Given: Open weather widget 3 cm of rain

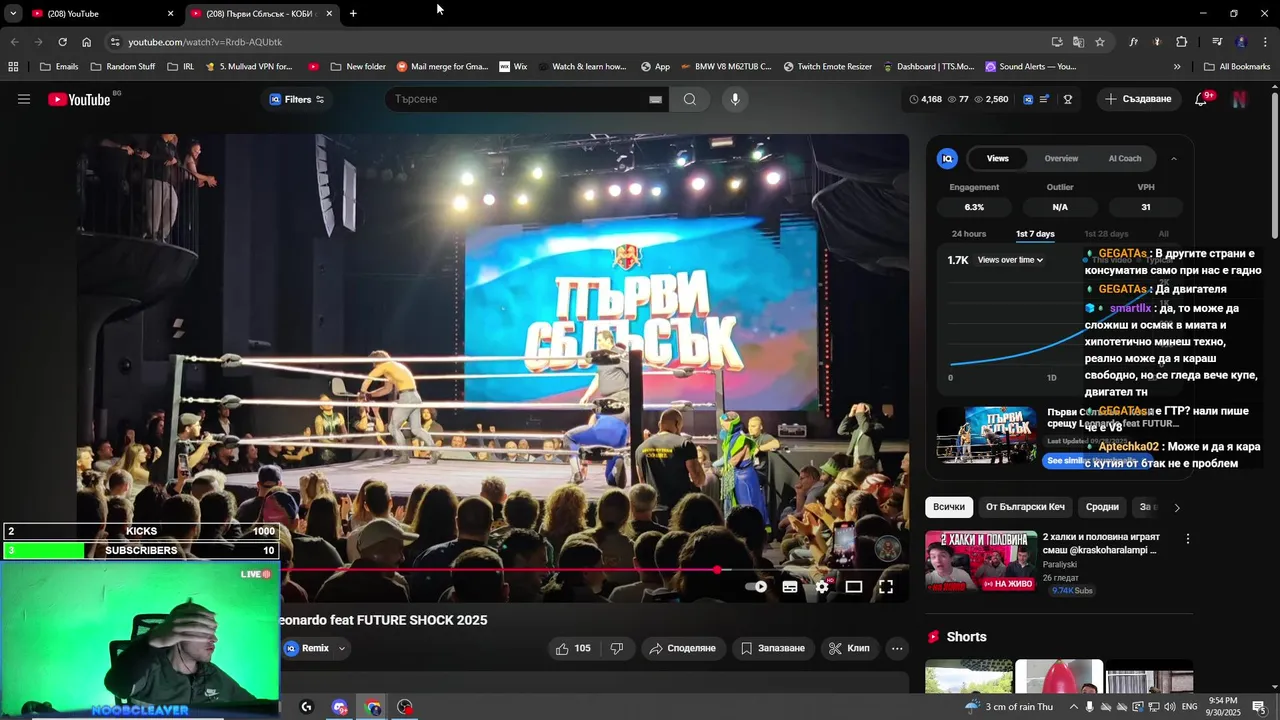Looking at the screenshot, I should coord(1009,707).
